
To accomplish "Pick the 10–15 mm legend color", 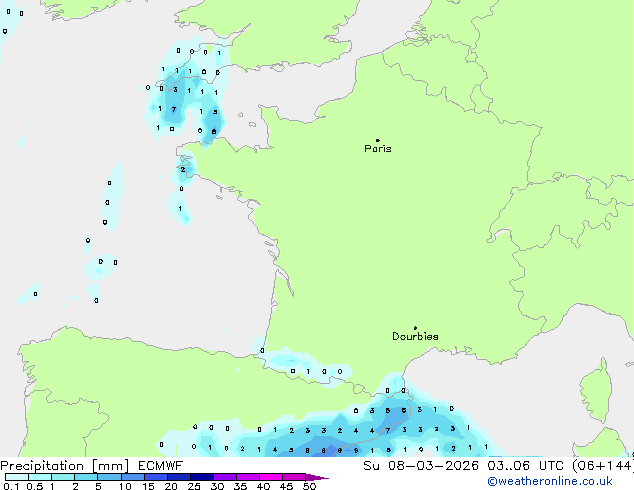I will (132, 477).
